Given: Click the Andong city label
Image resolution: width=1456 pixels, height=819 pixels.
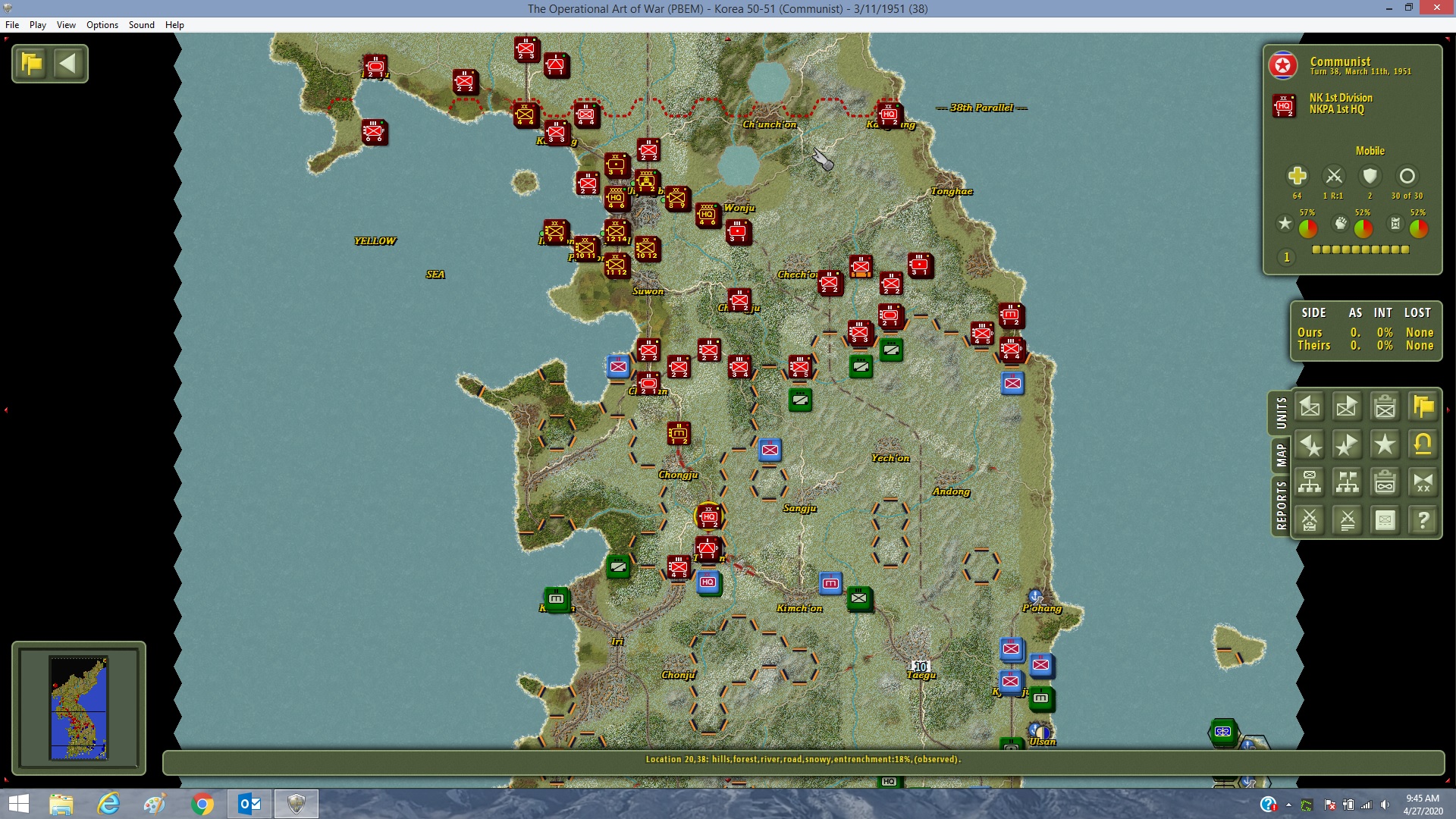Looking at the screenshot, I should pyautogui.click(x=952, y=491).
